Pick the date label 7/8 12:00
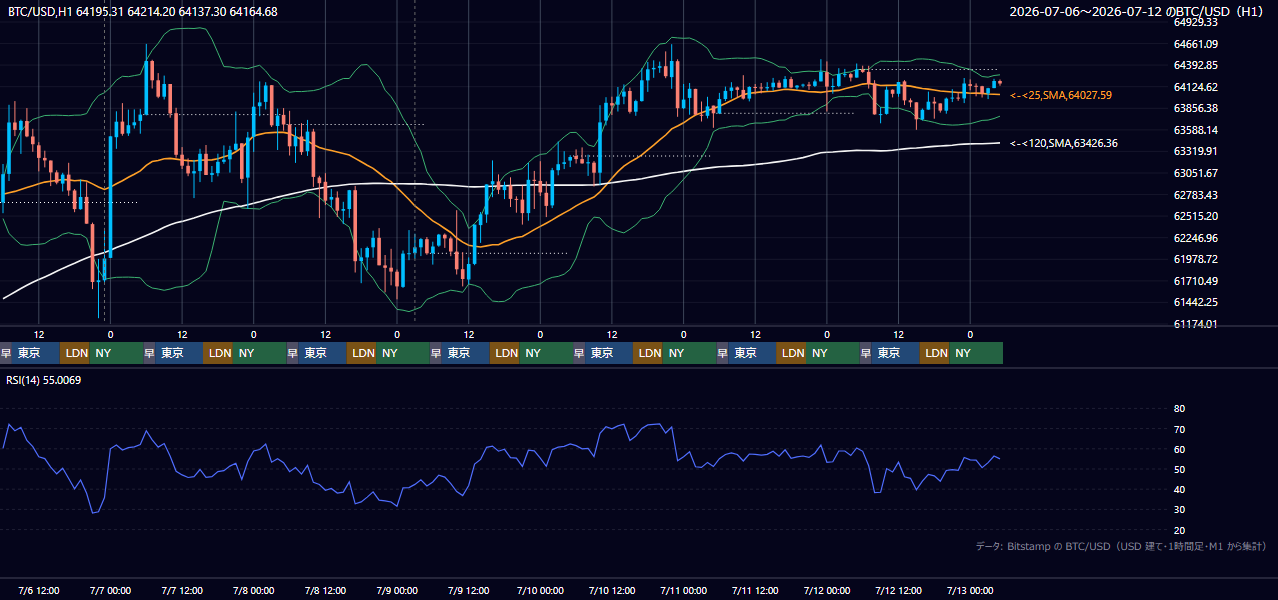Image resolution: width=1278 pixels, height=600 pixels. (325, 590)
